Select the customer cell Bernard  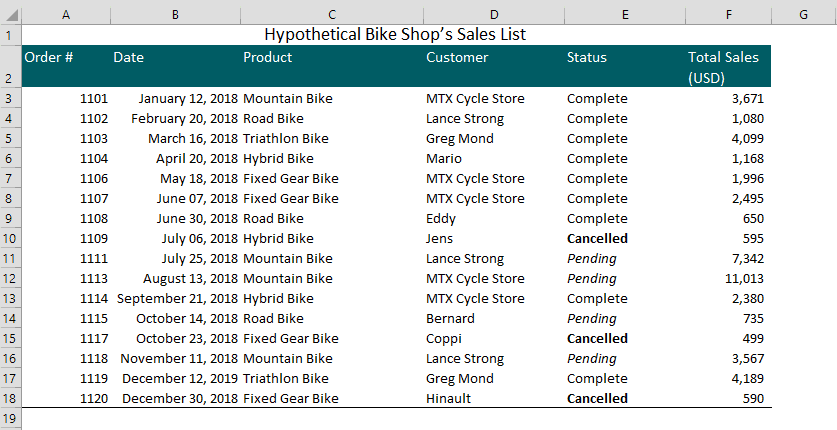pyautogui.click(x=494, y=318)
